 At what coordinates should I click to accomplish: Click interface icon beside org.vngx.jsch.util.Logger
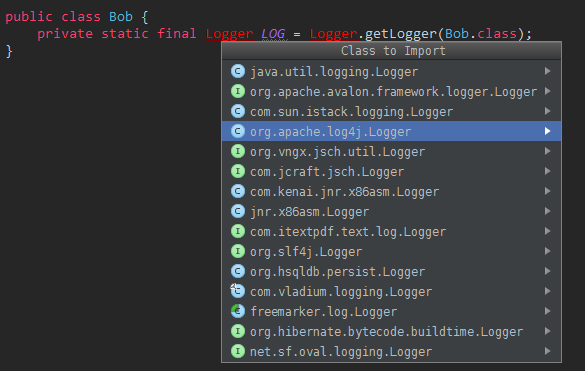(x=238, y=151)
